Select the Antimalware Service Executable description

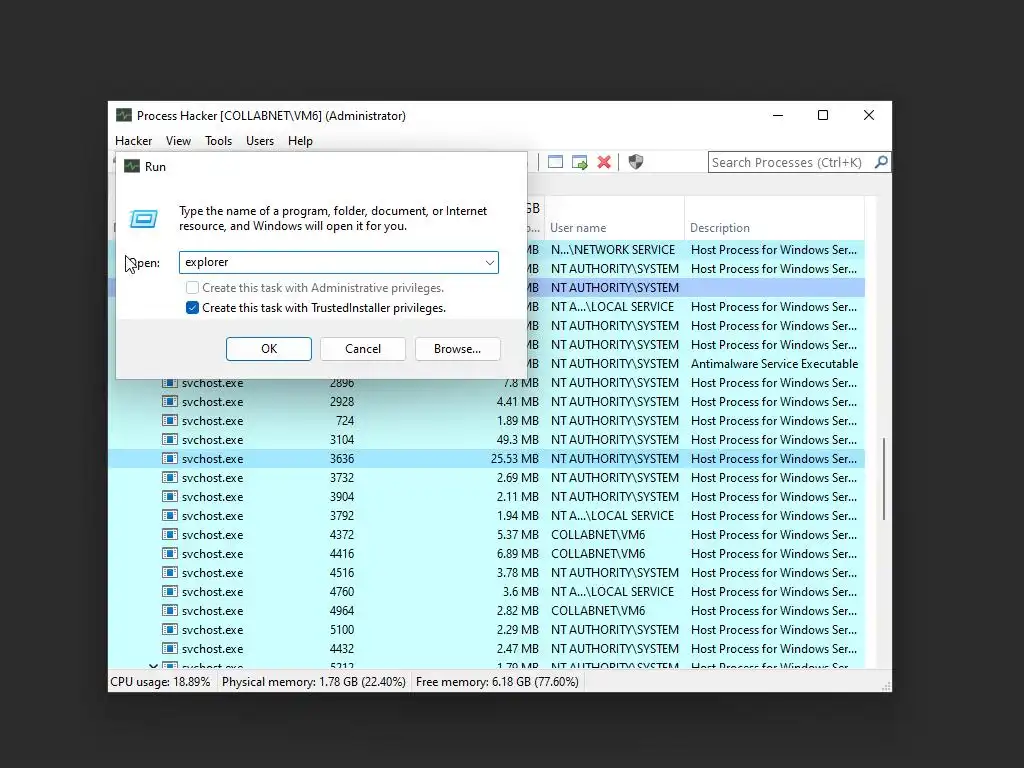coord(775,364)
